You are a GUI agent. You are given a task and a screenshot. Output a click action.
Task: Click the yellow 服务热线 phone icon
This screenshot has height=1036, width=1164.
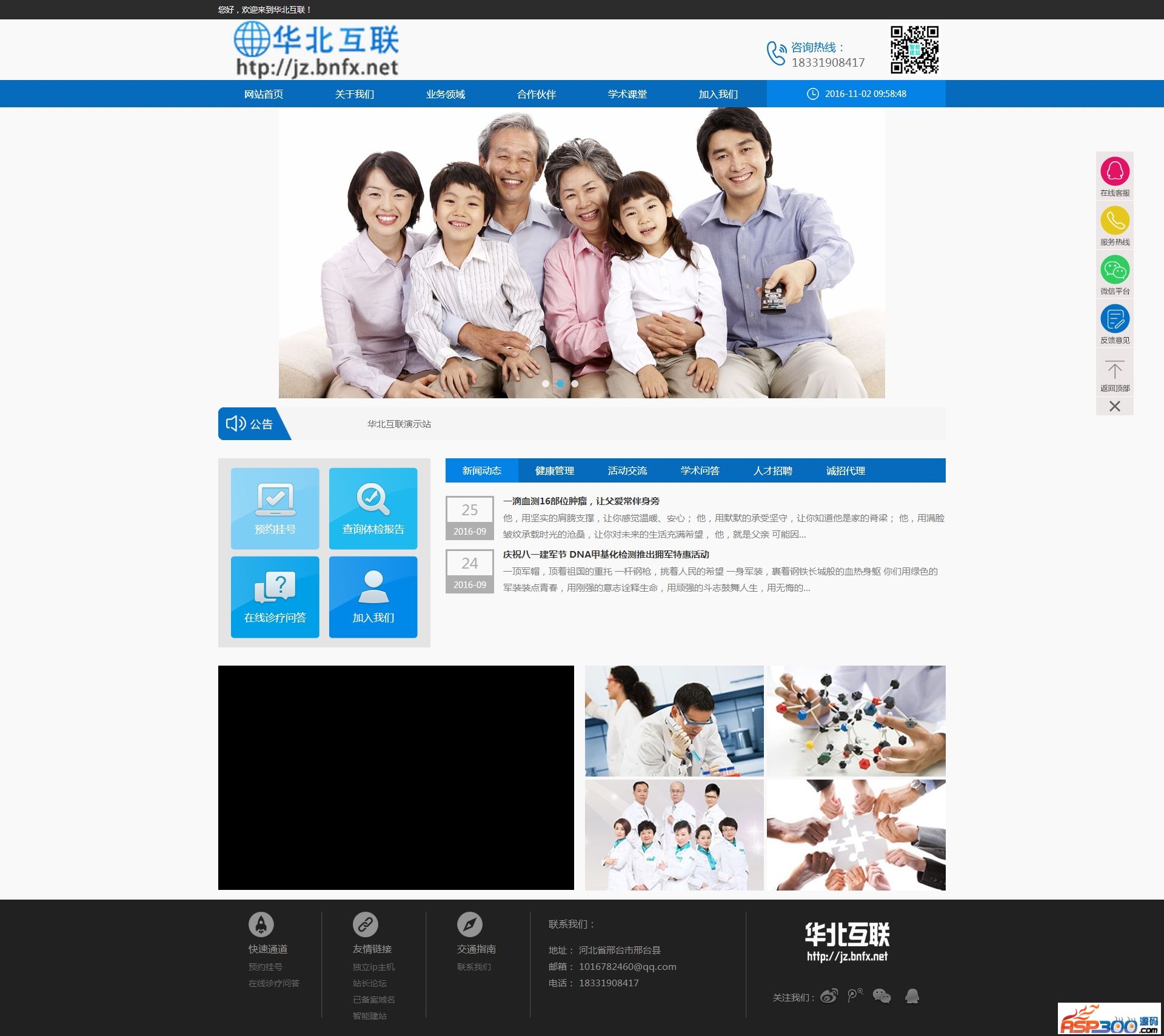1114,221
